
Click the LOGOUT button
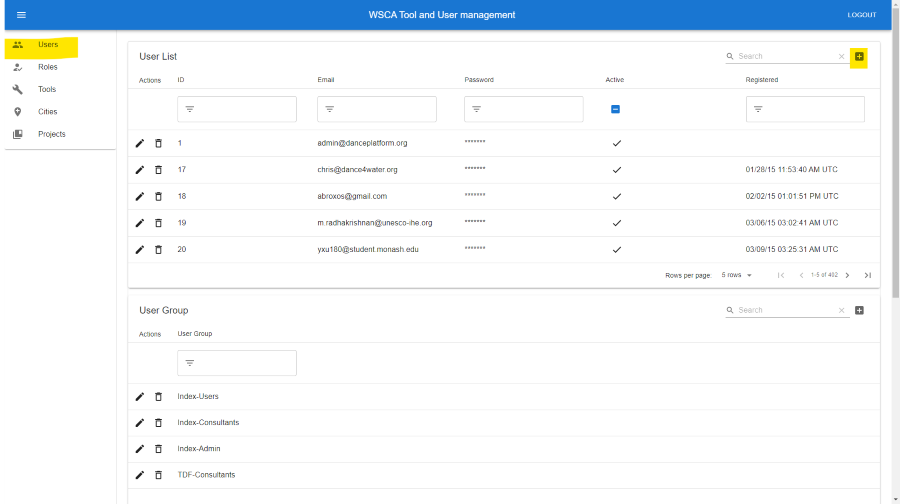pos(861,15)
